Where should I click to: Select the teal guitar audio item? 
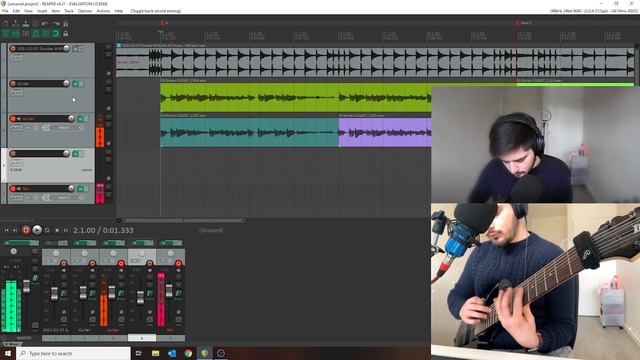(x=249, y=132)
